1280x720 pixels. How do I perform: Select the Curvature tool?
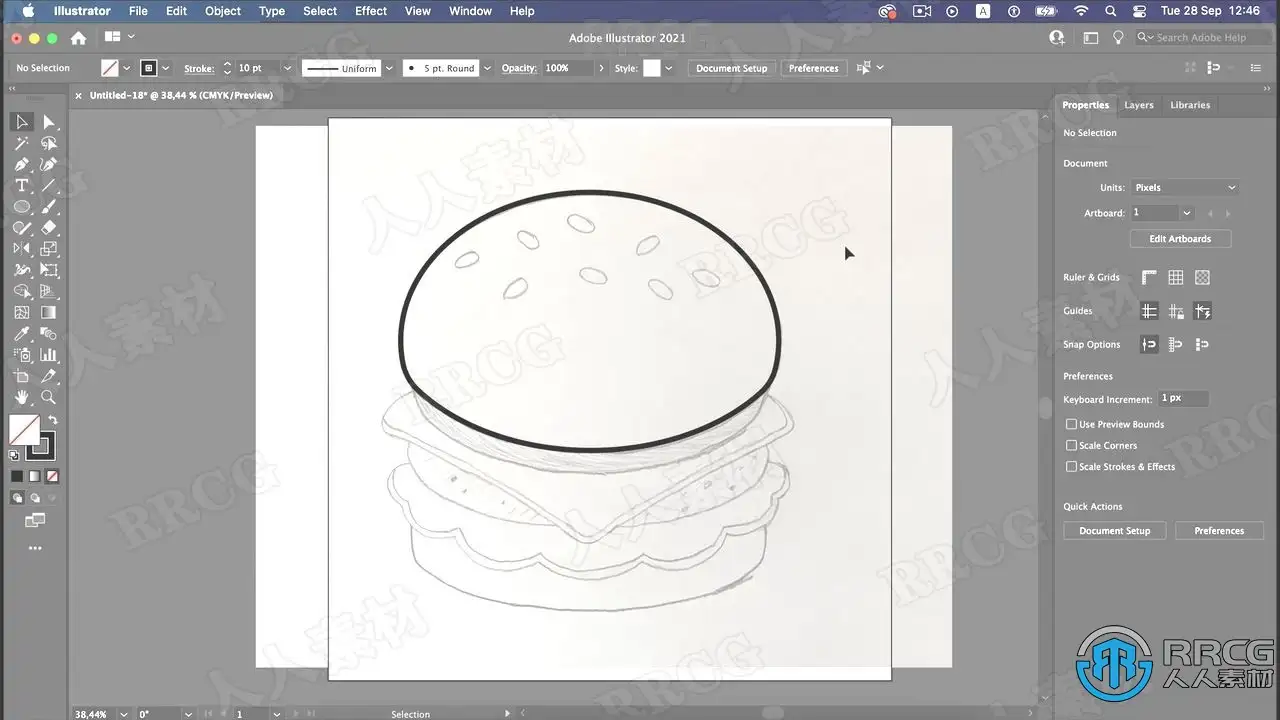(48, 165)
